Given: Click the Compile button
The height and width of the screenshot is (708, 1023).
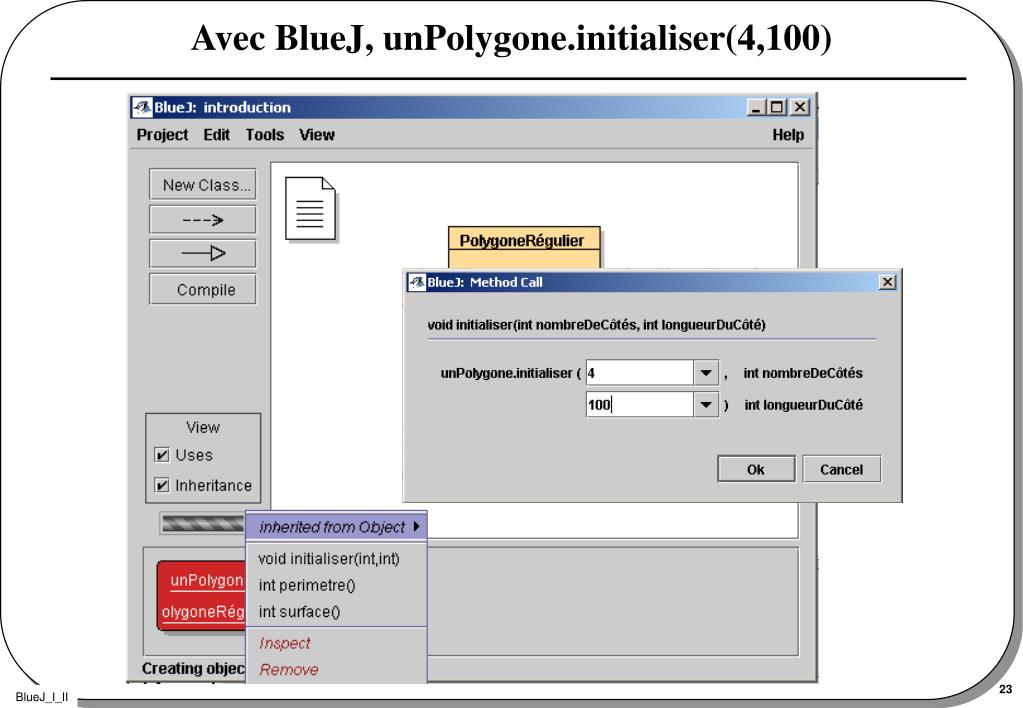Looking at the screenshot, I should click(202, 289).
